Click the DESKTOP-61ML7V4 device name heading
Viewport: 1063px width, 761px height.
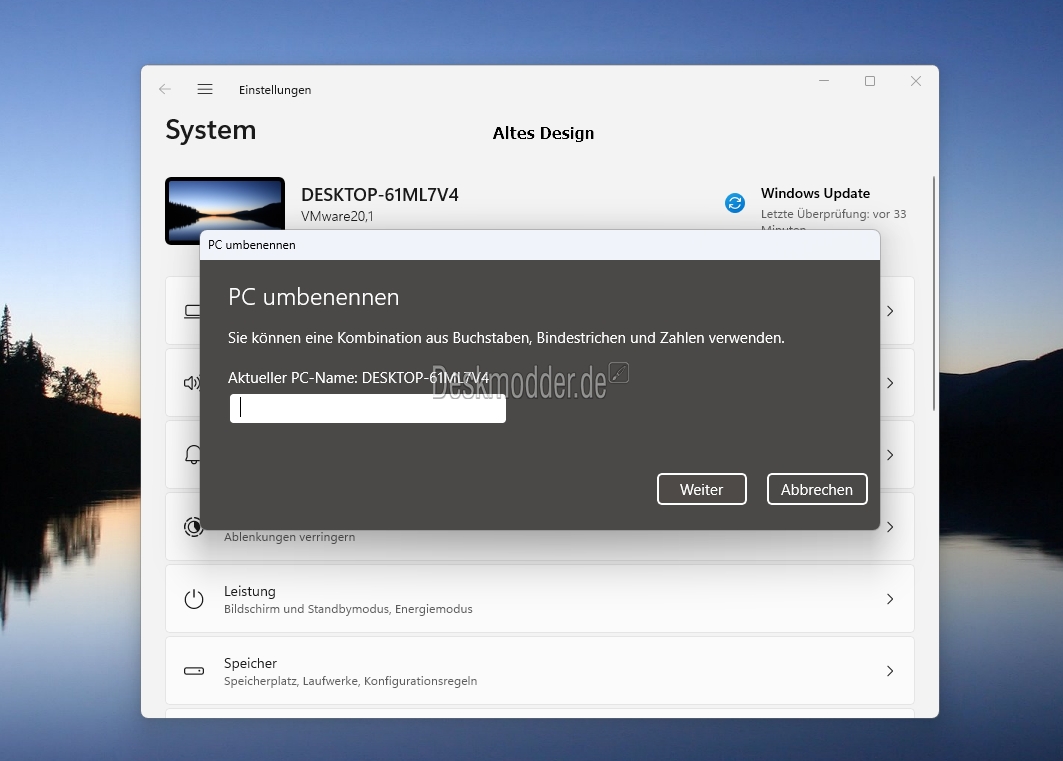pyautogui.click(x=380, y=194)
